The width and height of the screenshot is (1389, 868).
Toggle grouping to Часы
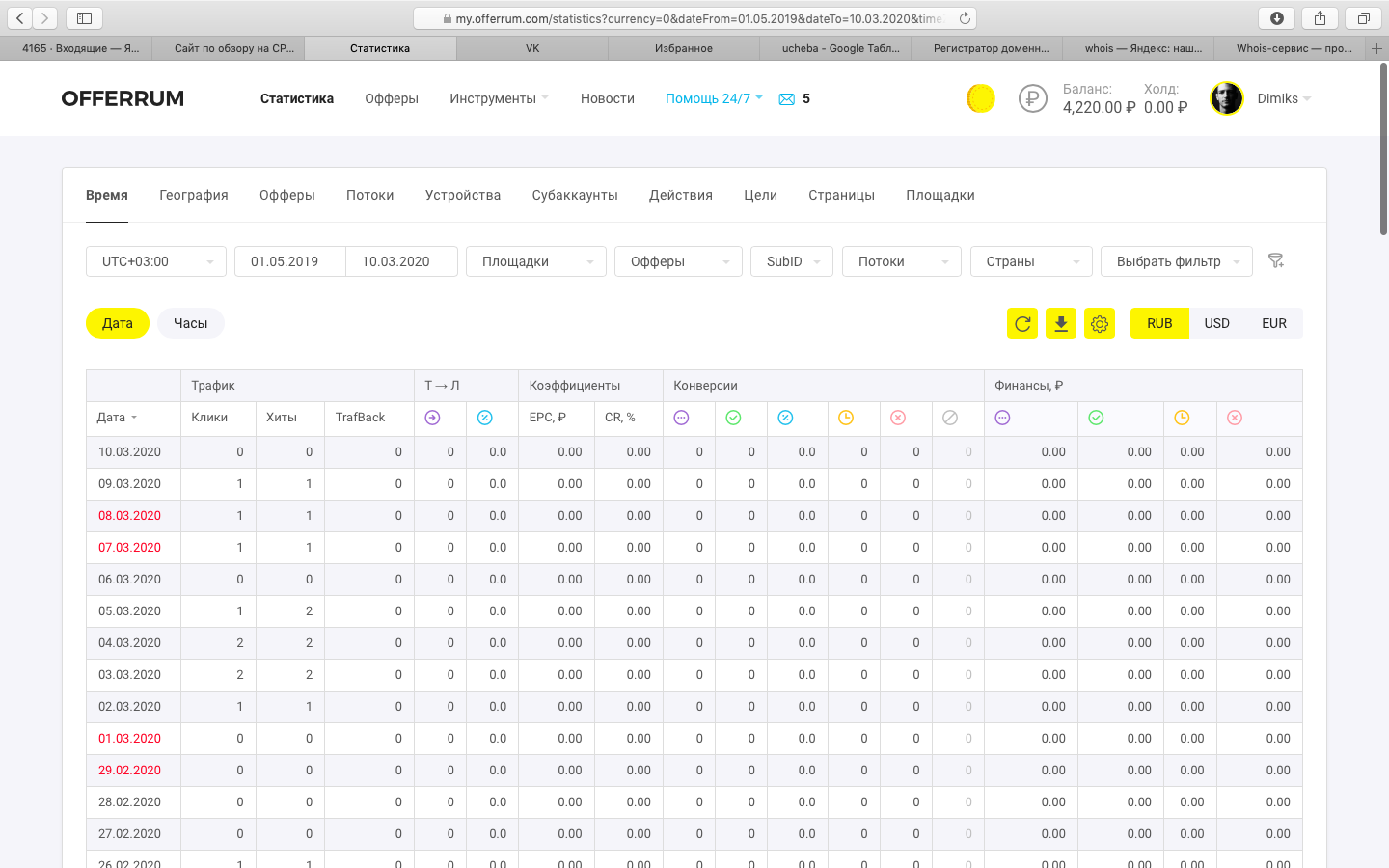[x=191, y=324]
